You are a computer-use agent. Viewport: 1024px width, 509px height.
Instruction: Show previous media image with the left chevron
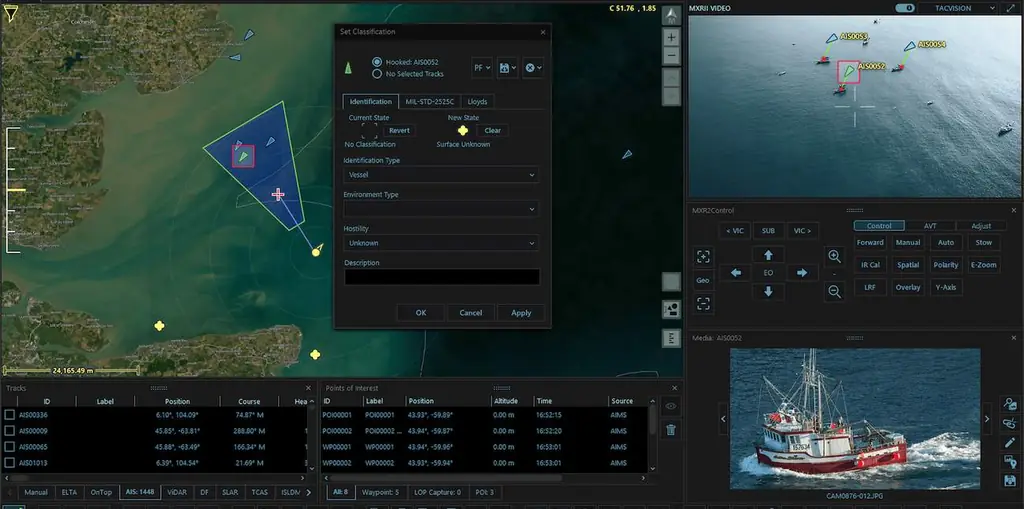(723, 419)
